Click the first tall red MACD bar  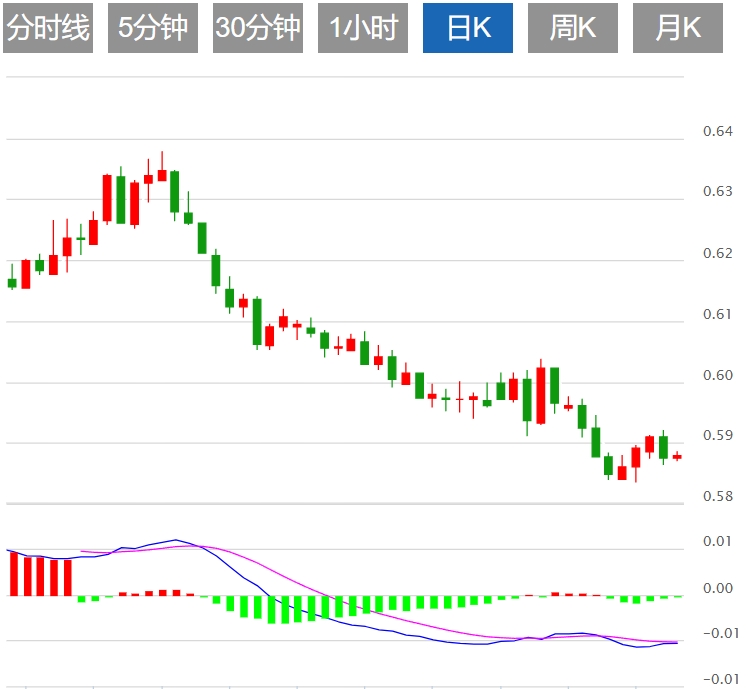pyautogui.click(x=14, y=574)
